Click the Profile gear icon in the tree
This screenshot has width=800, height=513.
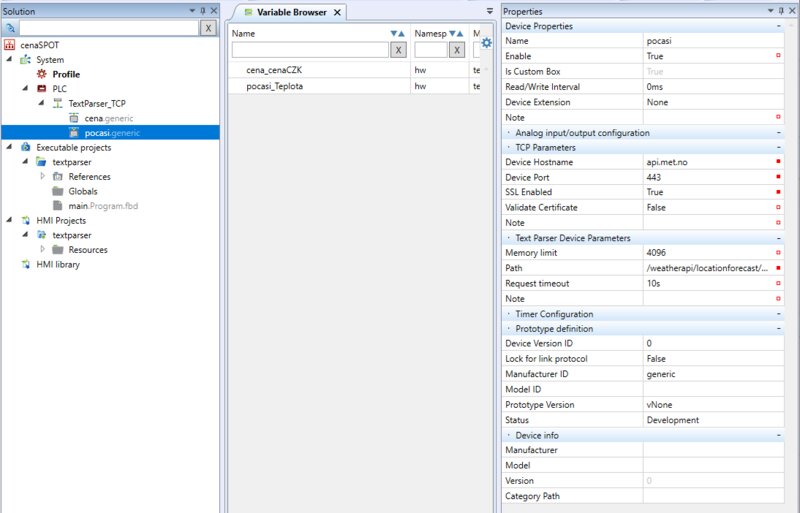pyautogui.click(x=42, y=74)
